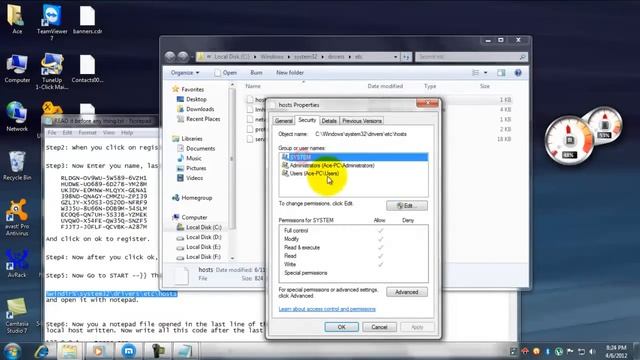The height and width of the screenshot is (360, 640).
Task: Click the Edit permissions button
Action: pyautogui.click(x=407, y=205)
